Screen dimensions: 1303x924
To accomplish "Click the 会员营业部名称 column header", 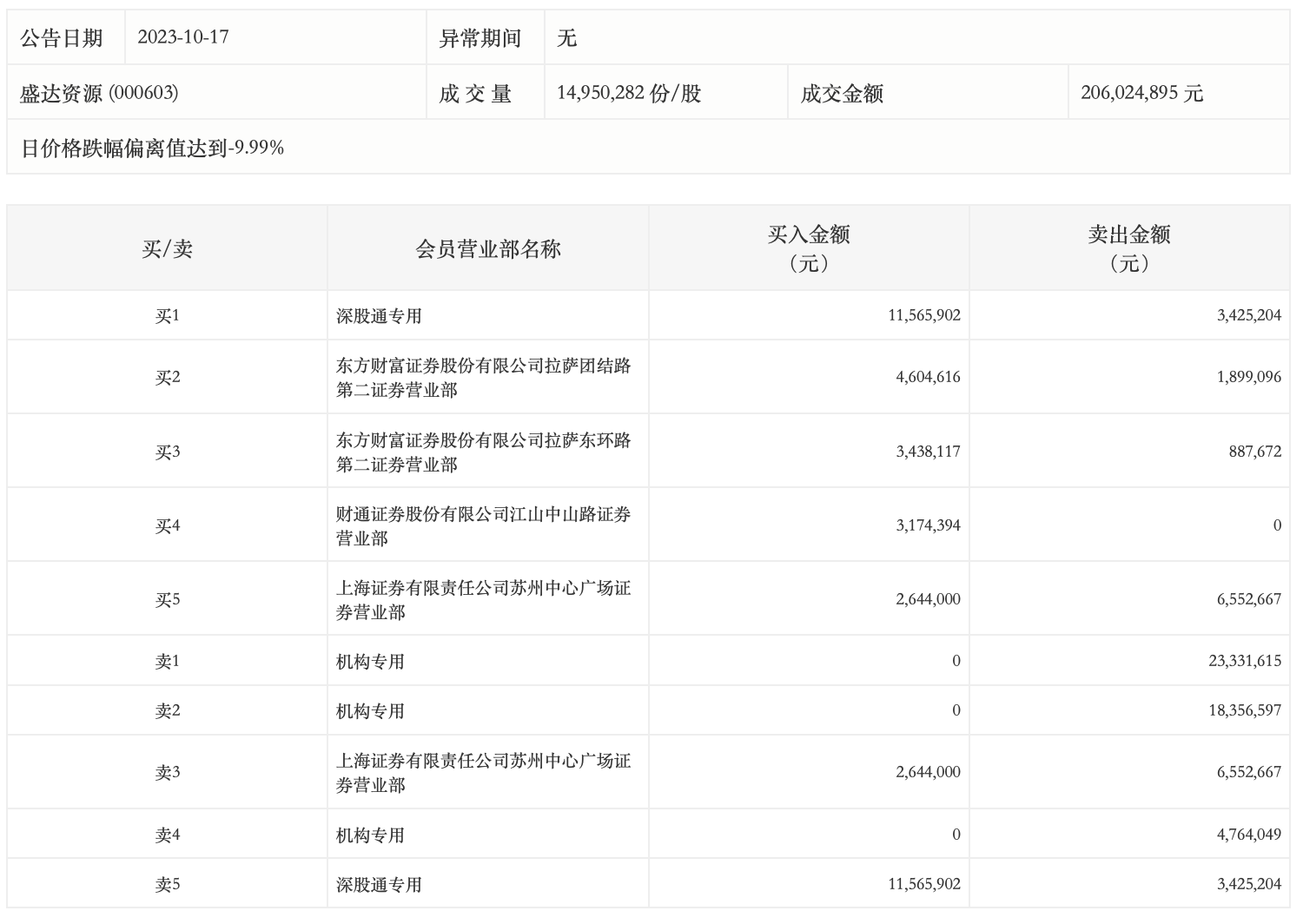I will (488, 249).
